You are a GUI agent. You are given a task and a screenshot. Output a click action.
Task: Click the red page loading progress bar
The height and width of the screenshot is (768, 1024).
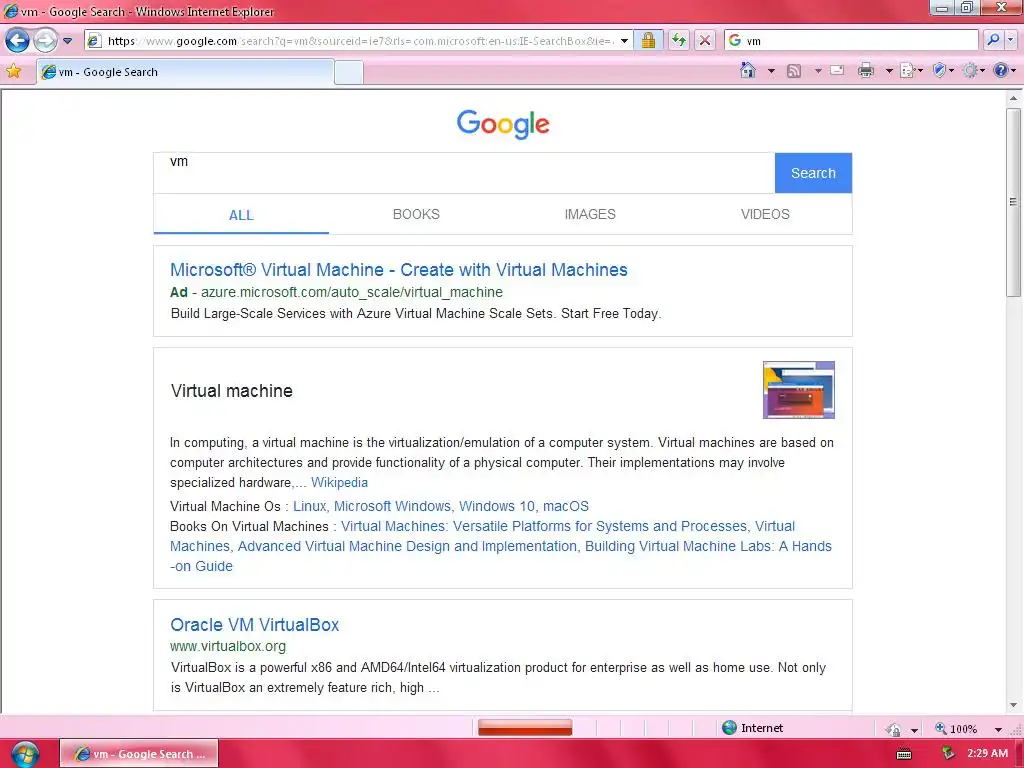525,728
